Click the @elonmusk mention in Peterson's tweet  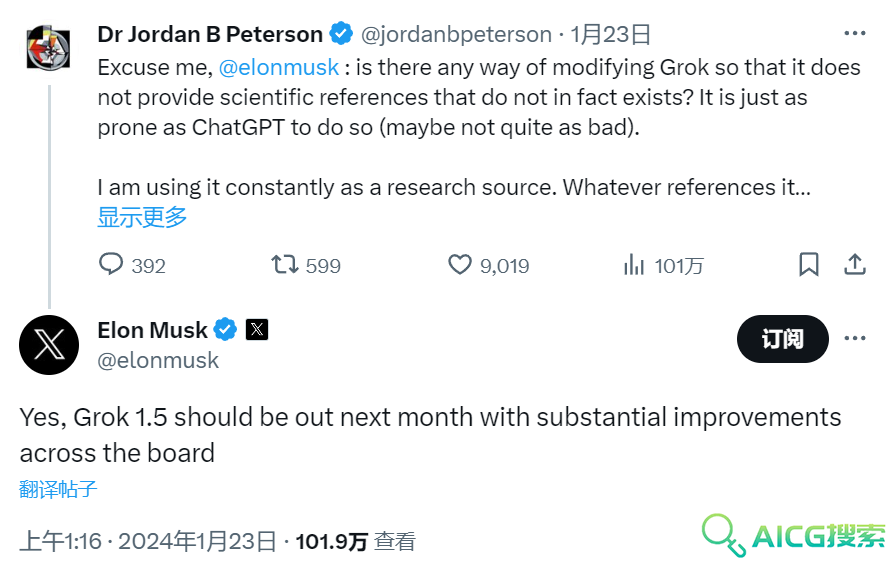tap(278, 67)
